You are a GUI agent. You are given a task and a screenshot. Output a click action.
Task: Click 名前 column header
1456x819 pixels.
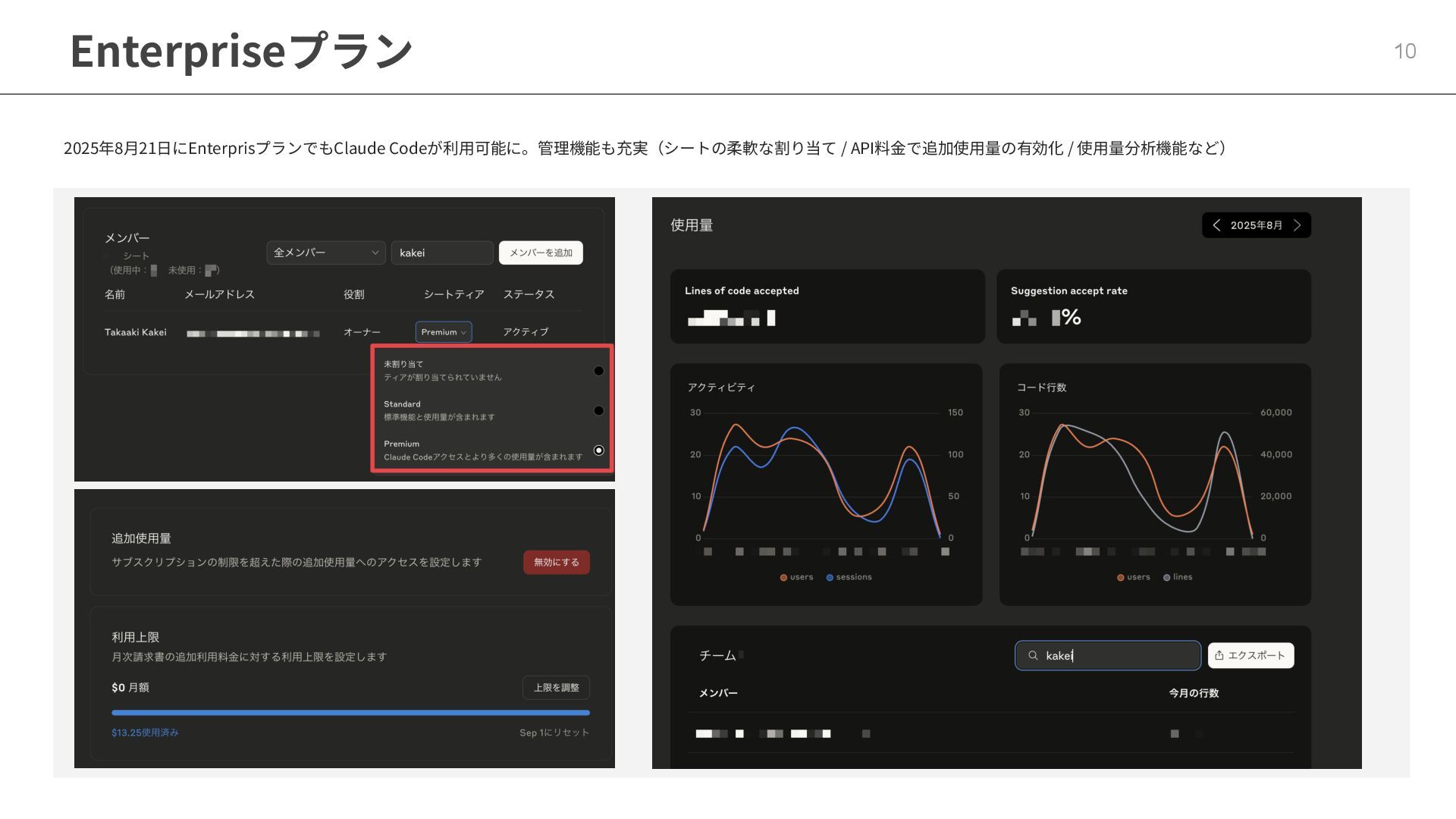(x=115, y=294)
